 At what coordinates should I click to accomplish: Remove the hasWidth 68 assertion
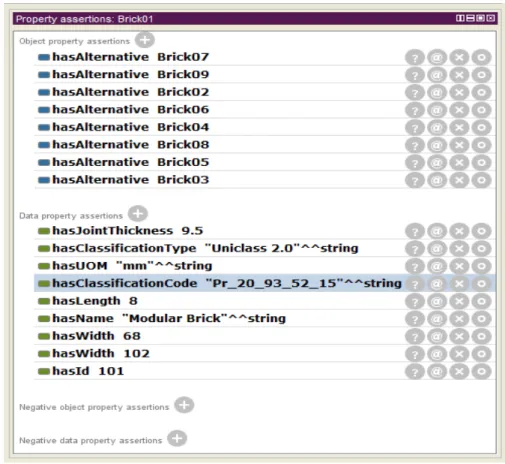tap(459, 336)
